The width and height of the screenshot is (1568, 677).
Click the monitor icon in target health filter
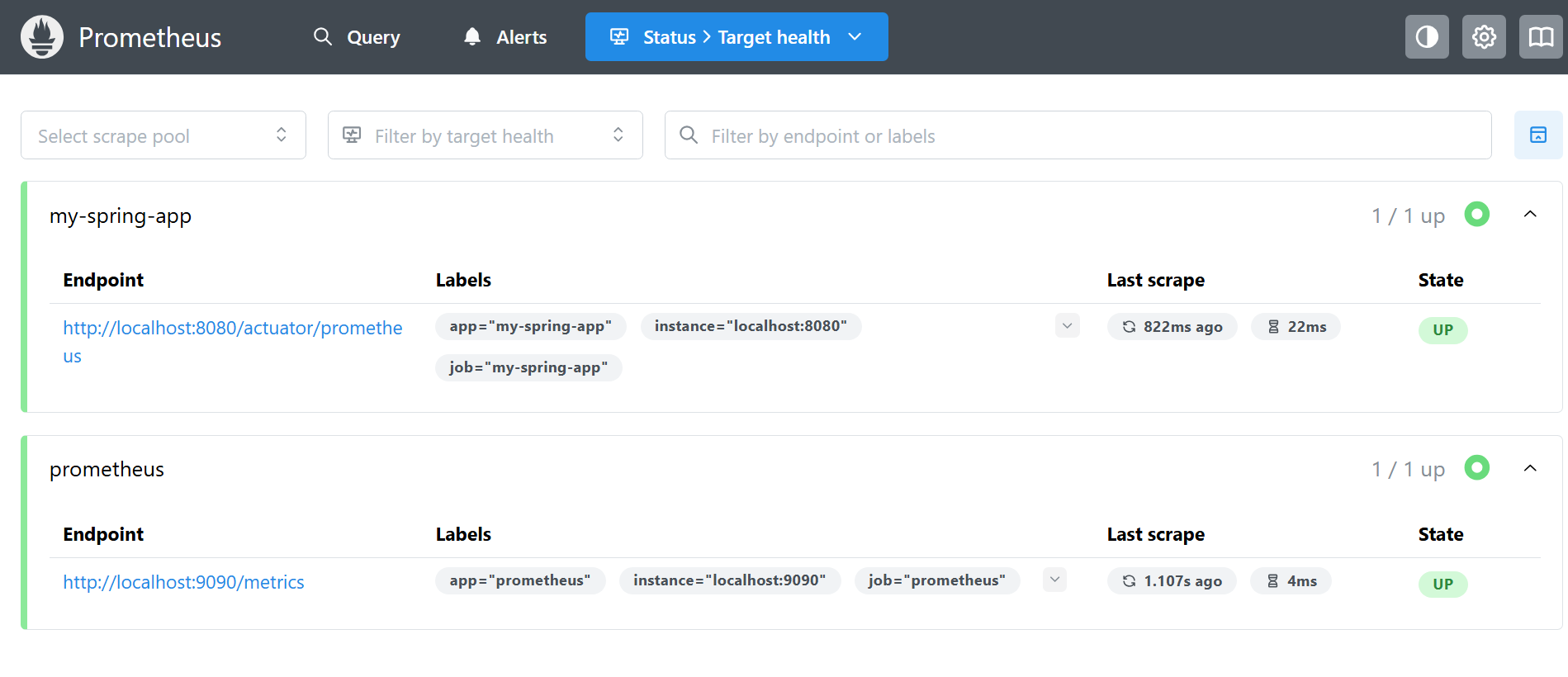(x=353, y=135)
